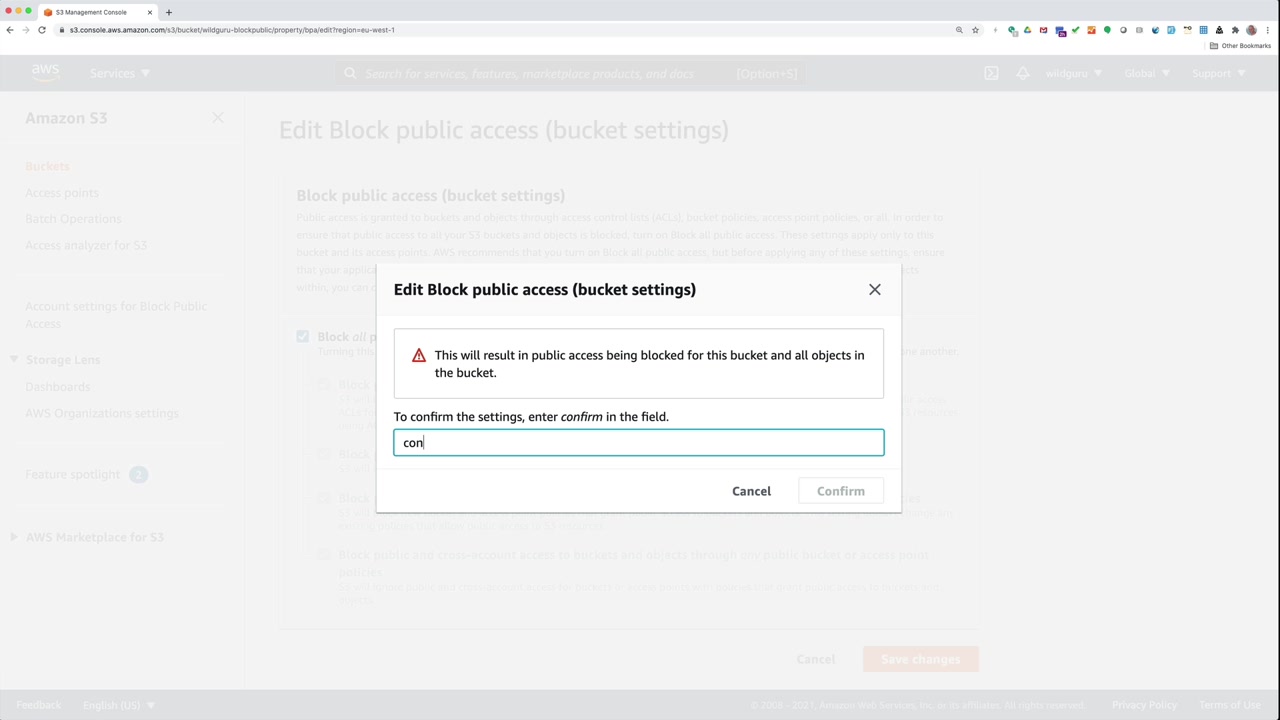The height and width of the screenshot is (720, 1280).
Task: Open the notifications bell
Action: click(1023, 73)
